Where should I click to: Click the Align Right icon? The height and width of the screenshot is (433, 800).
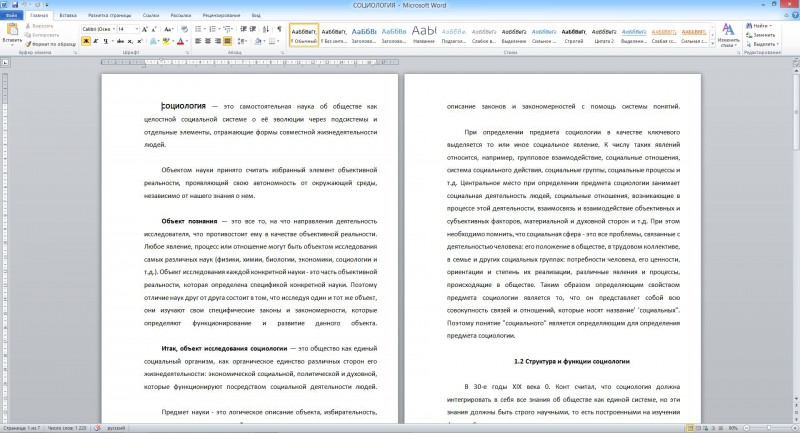[218, 41]
